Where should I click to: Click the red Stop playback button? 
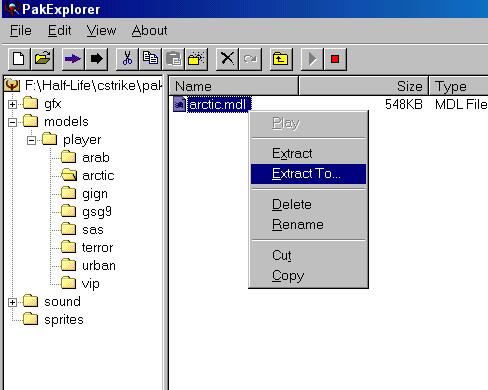[335, 59]
